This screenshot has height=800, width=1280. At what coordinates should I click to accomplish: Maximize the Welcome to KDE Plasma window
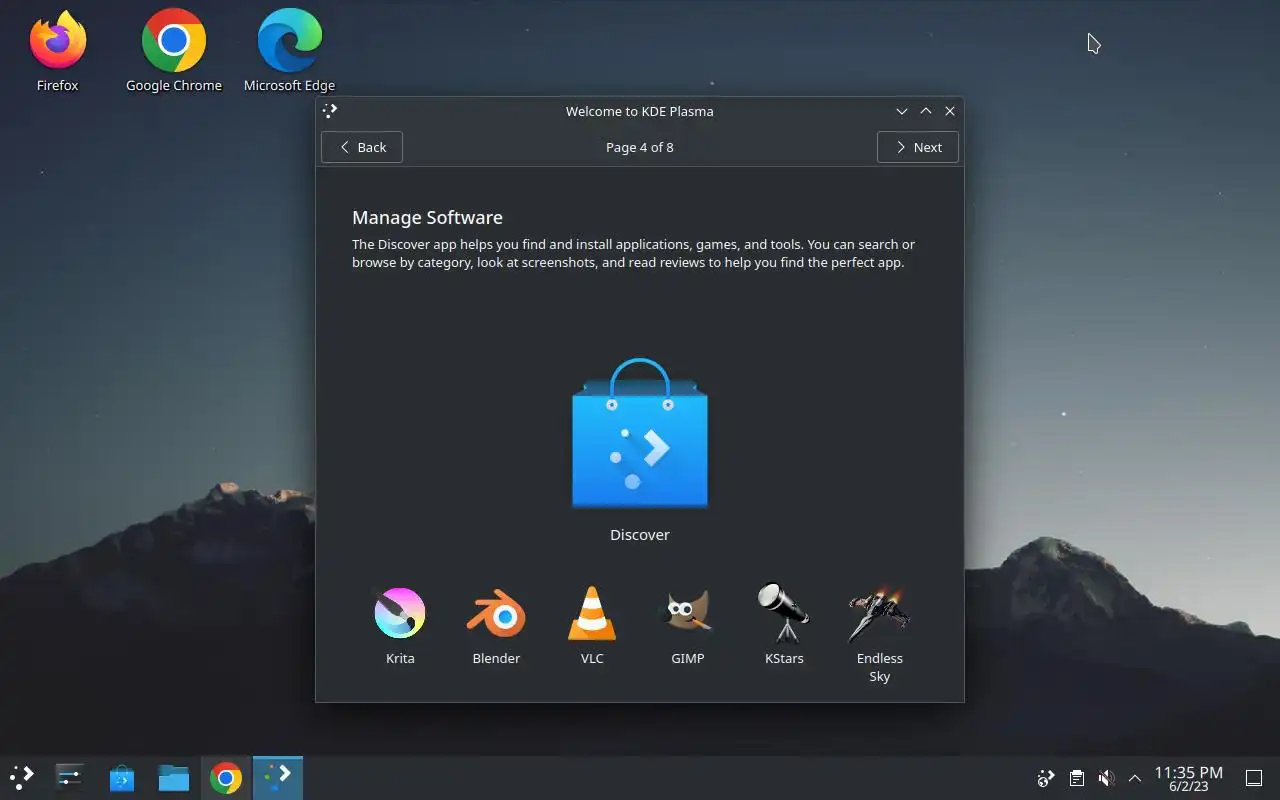point(926,111)
